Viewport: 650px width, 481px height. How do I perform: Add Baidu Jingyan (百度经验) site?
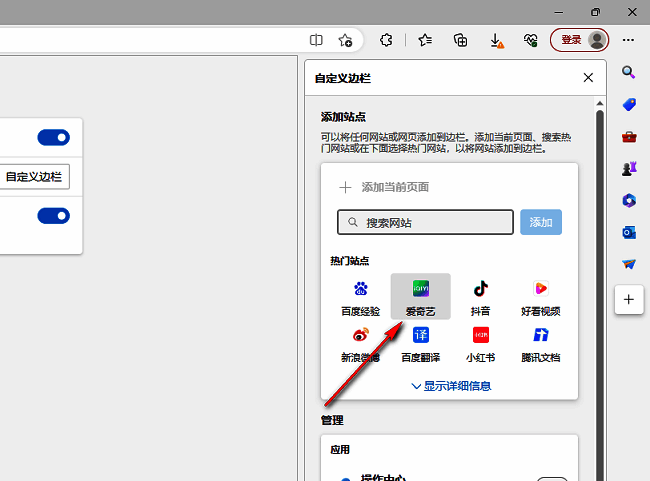point(360,296)
